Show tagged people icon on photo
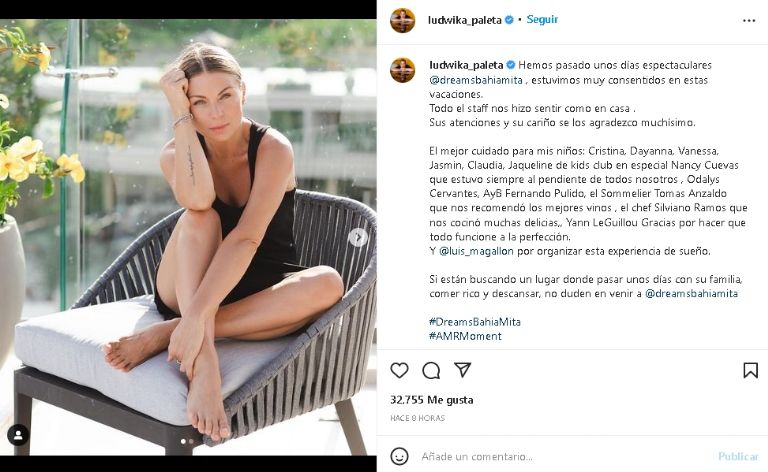768x472 pixels. (18, 435)
